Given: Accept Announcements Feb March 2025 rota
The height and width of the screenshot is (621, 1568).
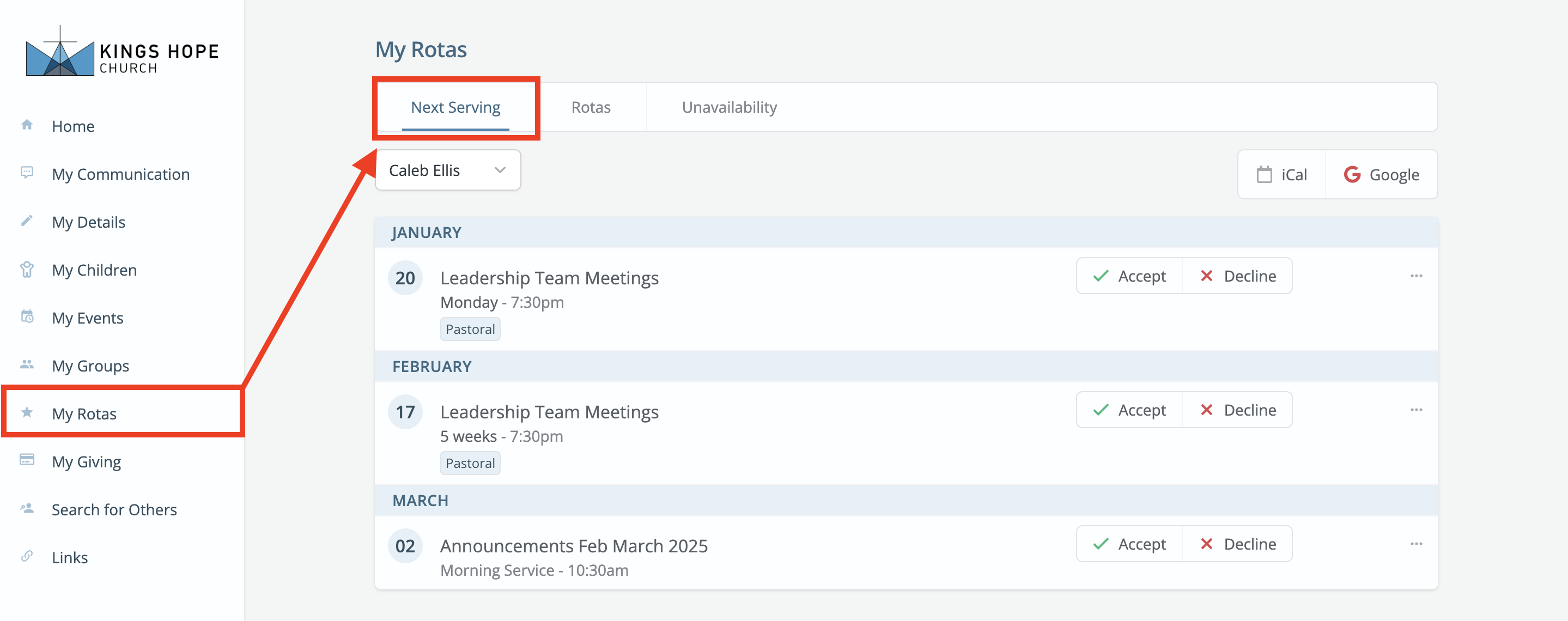Looking at the screenshot, I should pos(1129,544).
